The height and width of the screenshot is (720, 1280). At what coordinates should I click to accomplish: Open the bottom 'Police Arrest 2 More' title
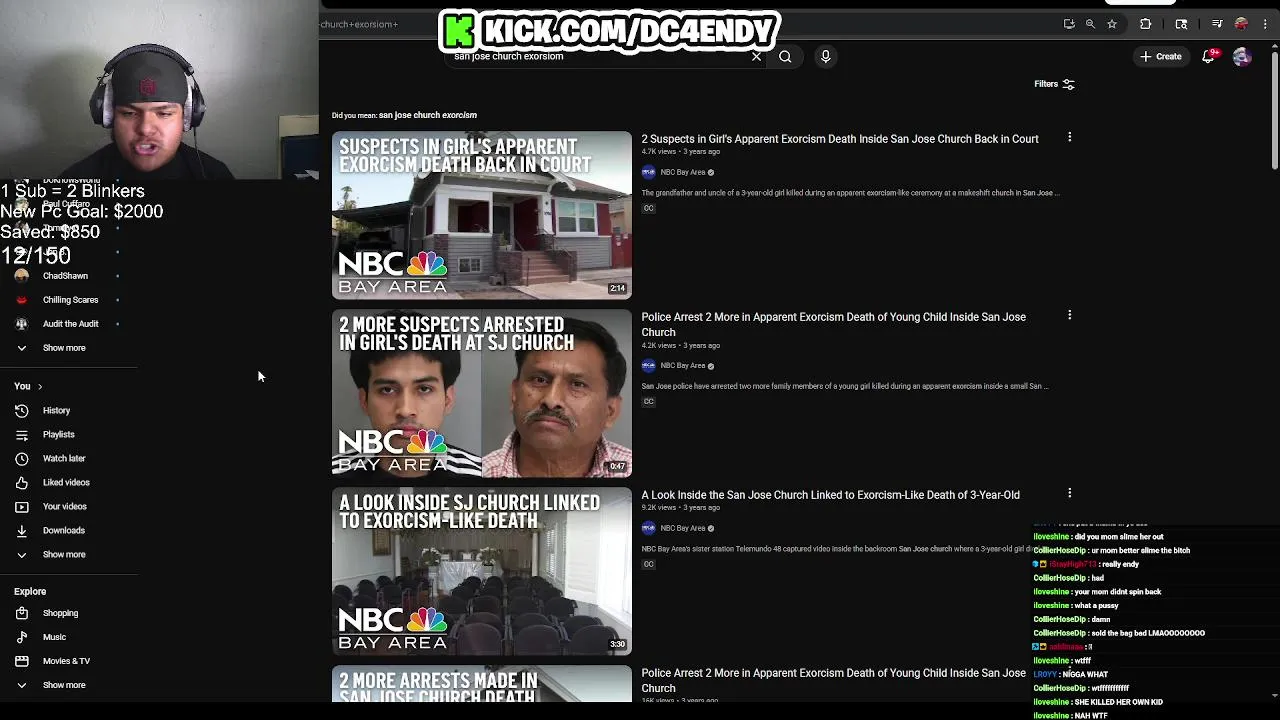[833, 680]
